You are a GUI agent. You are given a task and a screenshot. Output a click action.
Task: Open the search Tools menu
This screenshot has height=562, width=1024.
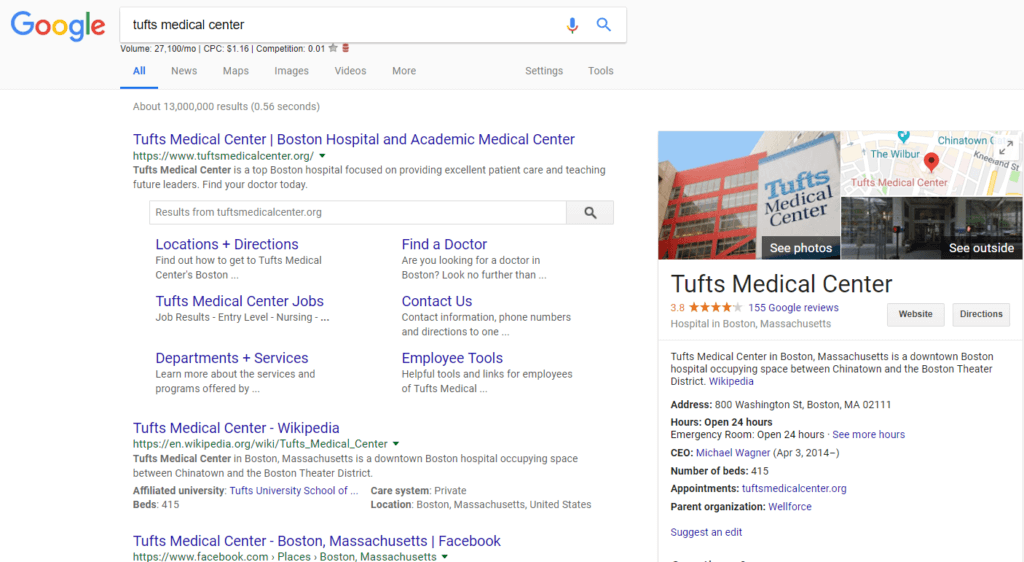pyautogui.click(x=600, y=70)
